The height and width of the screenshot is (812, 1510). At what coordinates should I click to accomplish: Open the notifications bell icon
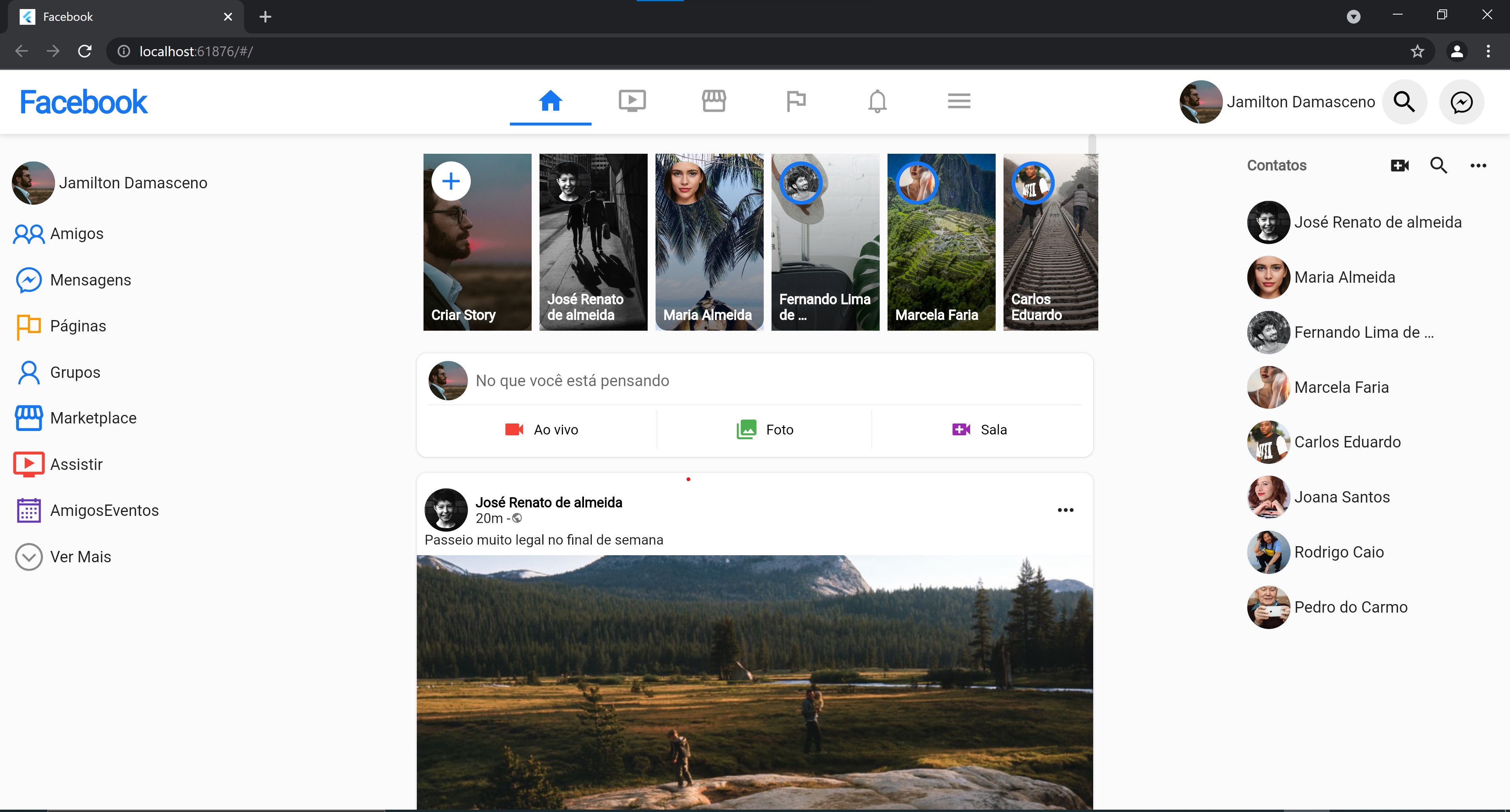877,101
